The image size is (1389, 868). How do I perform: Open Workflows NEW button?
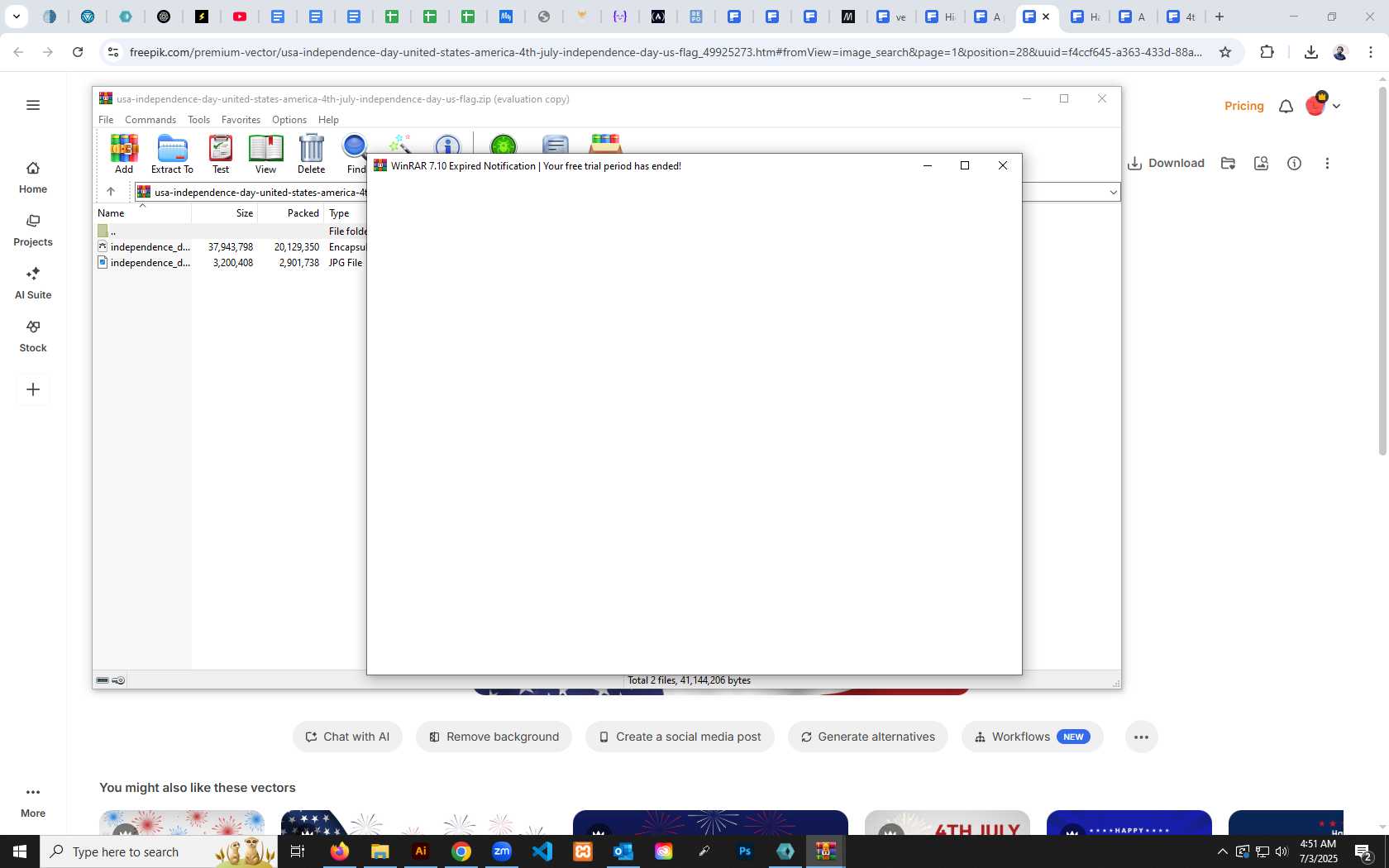[x=1032, y=737]
